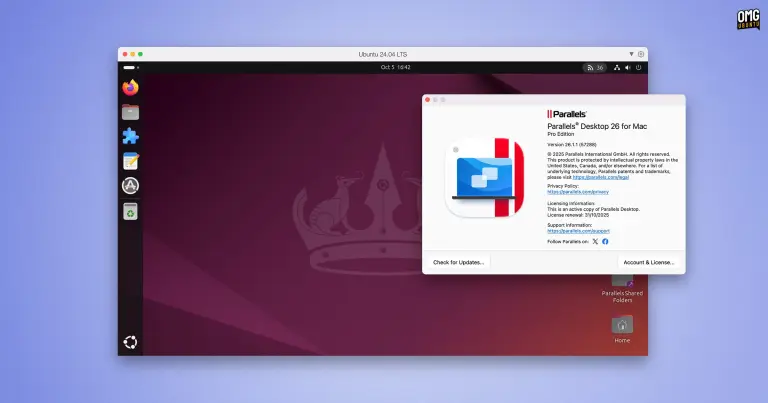
Task: Close the About Parallels Desktop window
Action: 428,100
